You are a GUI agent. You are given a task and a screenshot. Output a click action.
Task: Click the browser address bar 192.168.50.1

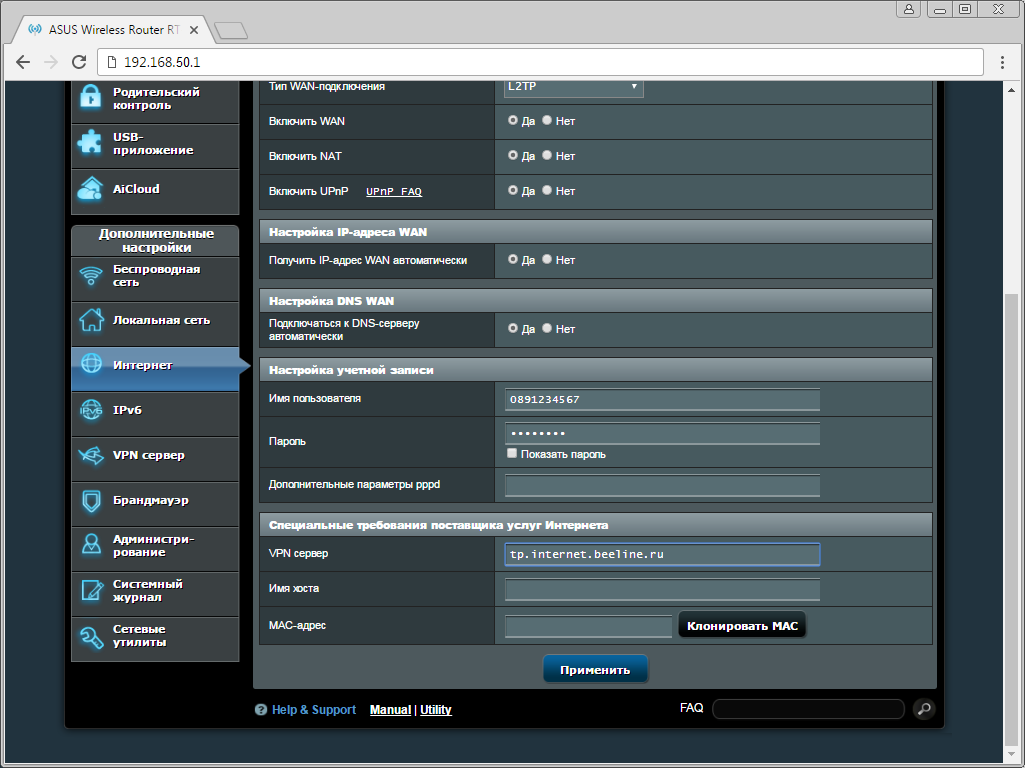point(541,62)
